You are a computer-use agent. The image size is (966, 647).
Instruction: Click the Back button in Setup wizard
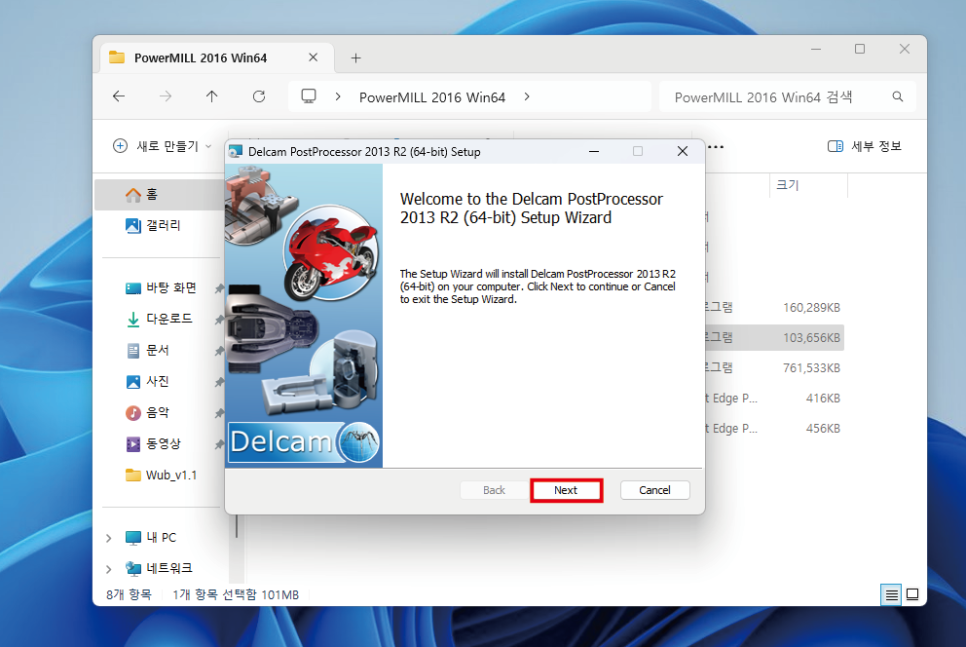click(493, 490)
